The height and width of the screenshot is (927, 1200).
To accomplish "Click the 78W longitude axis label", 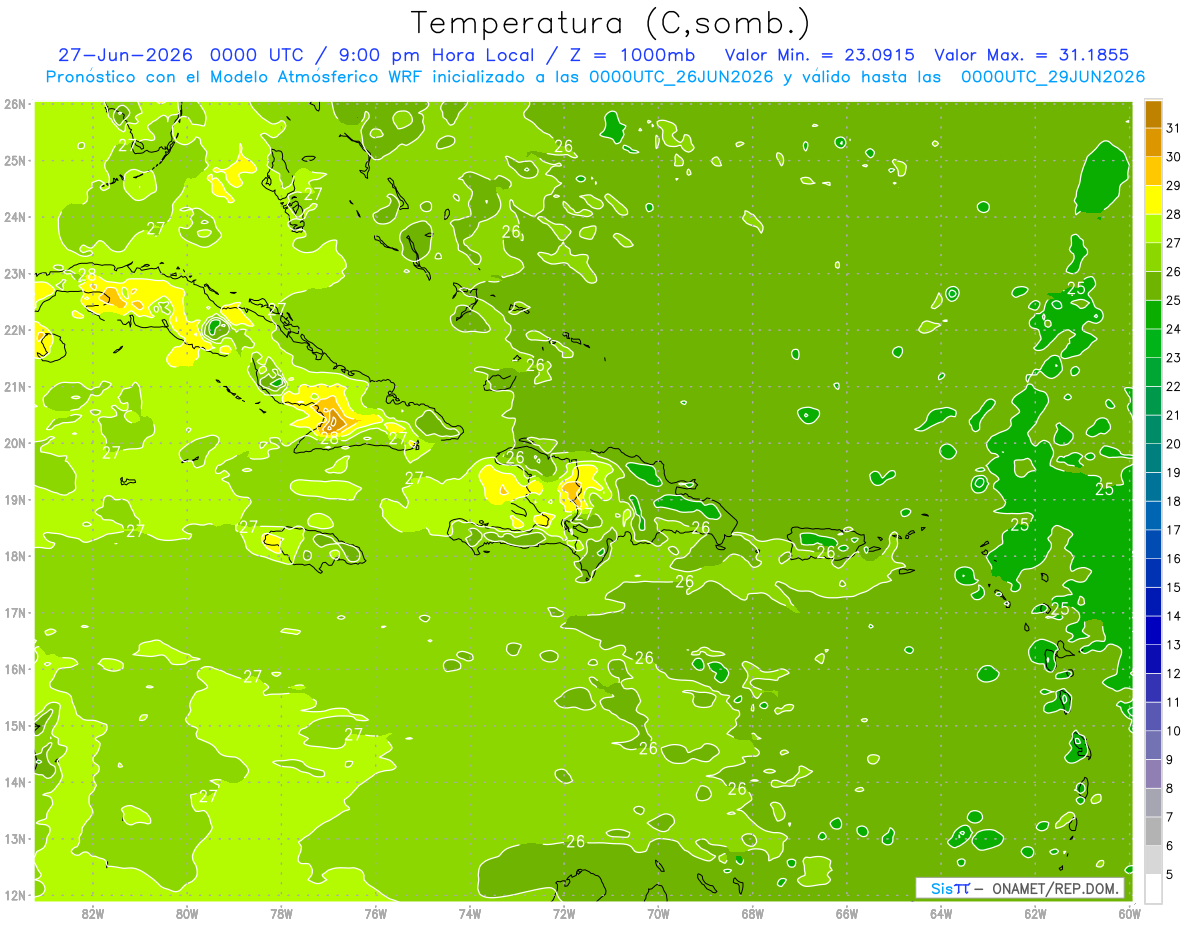I will pyautogui.click(x=281, y=913).
